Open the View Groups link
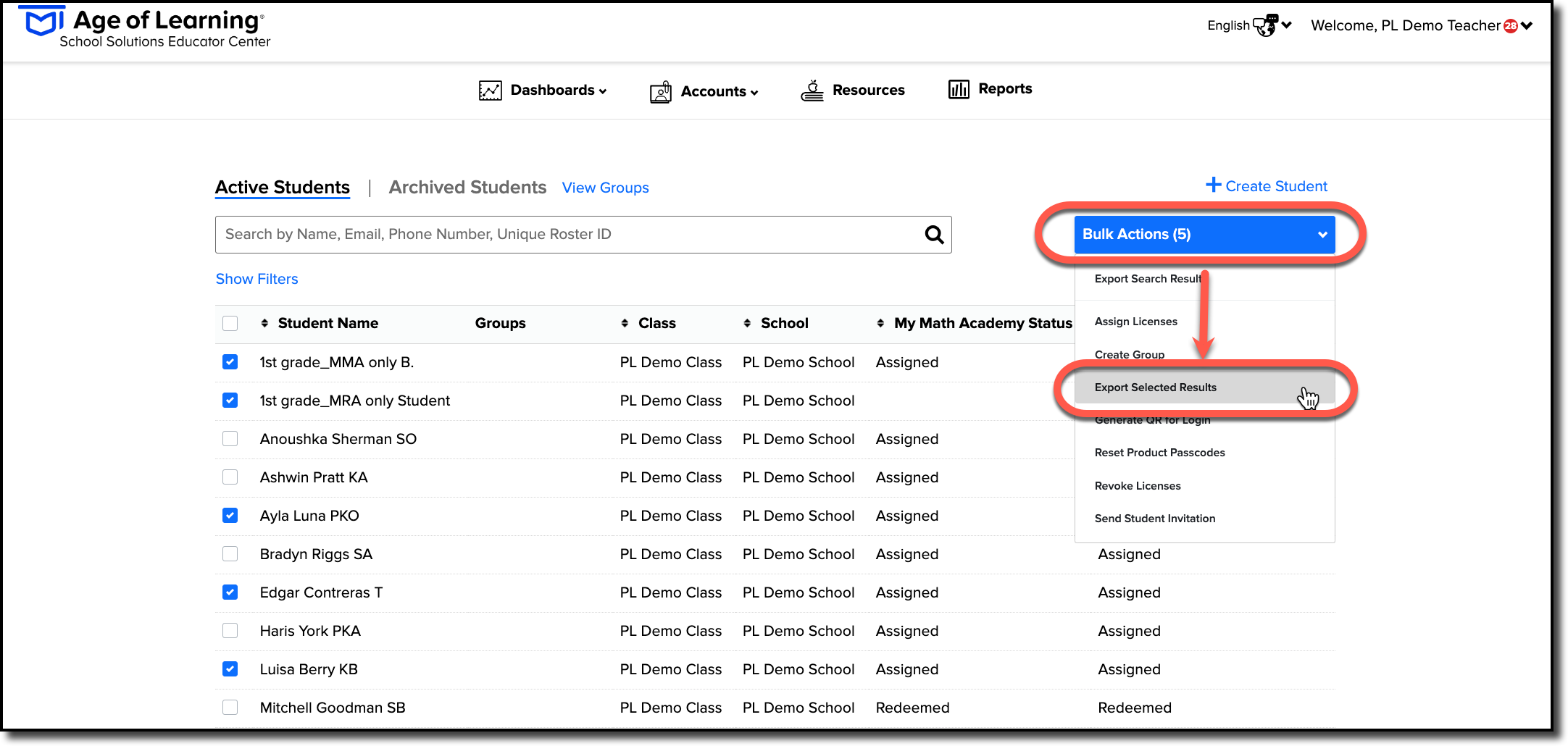Viewport: 1568px width, 746px height. point(606,188)
